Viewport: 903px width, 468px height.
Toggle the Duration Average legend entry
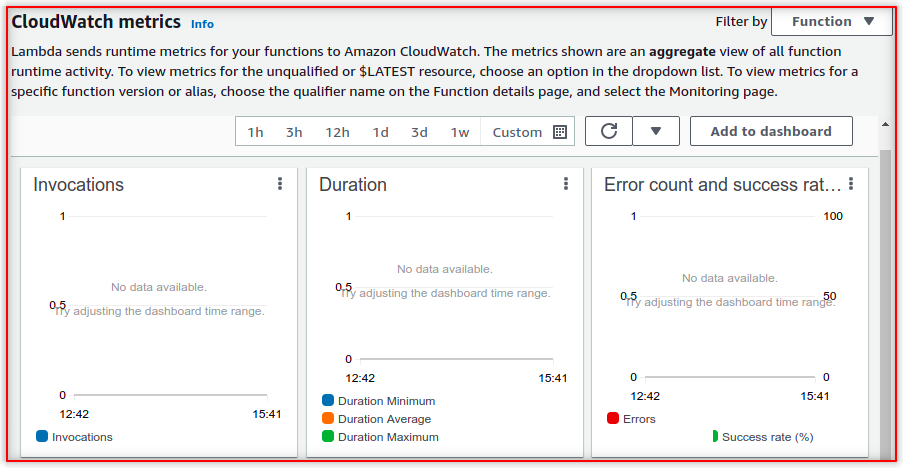point(376,419)
